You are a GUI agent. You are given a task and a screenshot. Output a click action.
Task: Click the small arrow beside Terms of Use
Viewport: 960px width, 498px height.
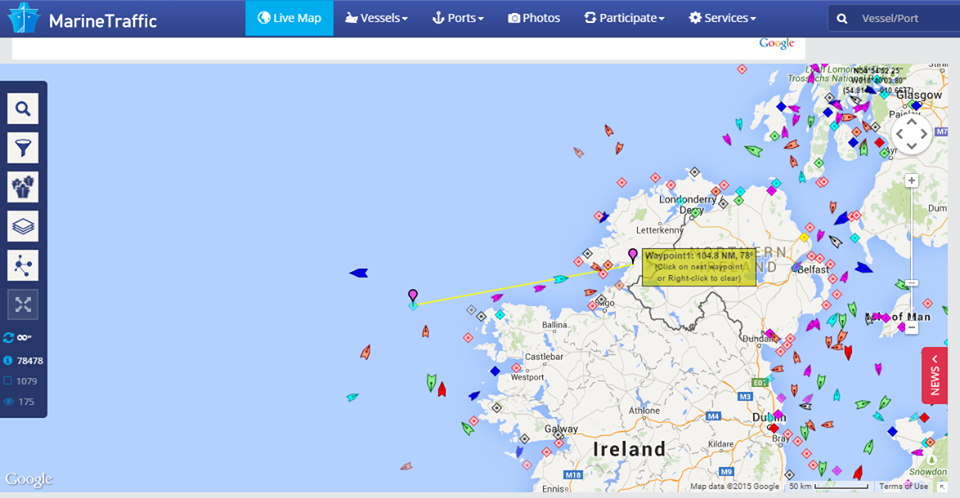coord(942,486)
